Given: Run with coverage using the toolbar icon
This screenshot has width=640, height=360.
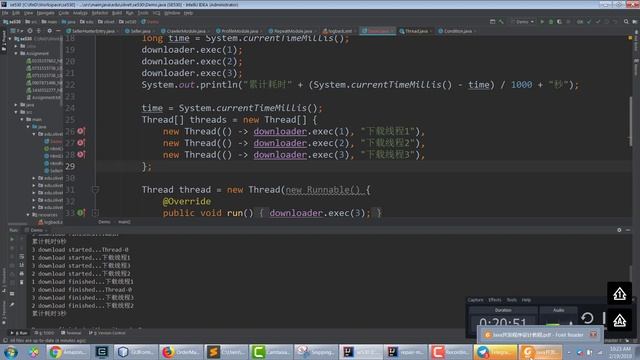Looking at the screenshot, I should tap(559, 22).
